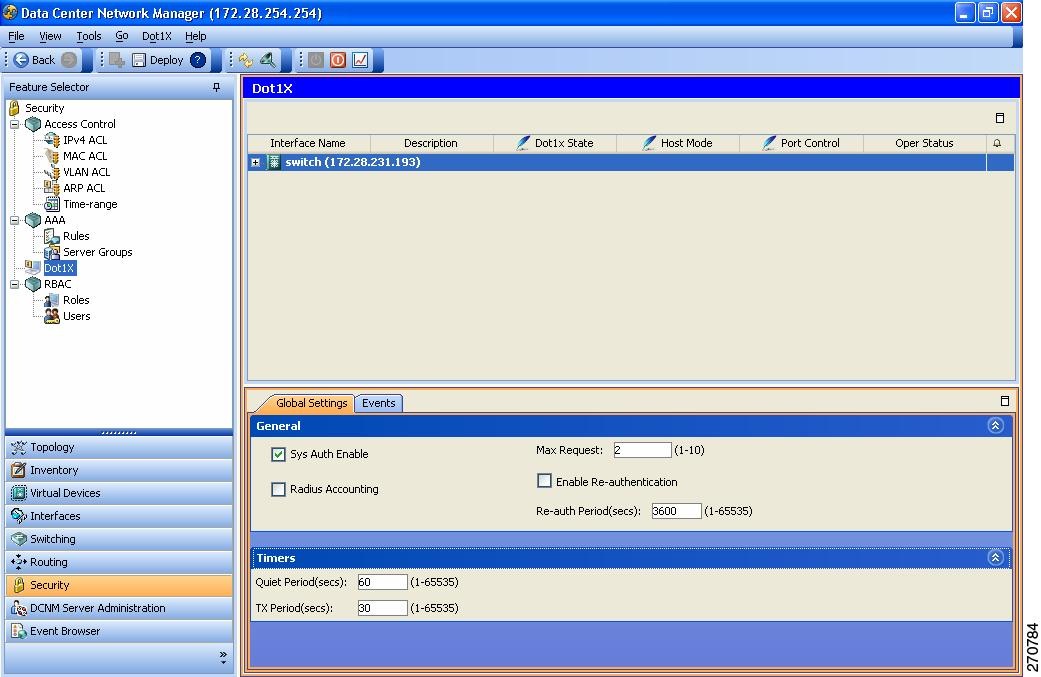This screenshot has height=677, width=1041.
Task: Sort by Oper Status column header
Action: pyautogui.click(x=925, y=143)
